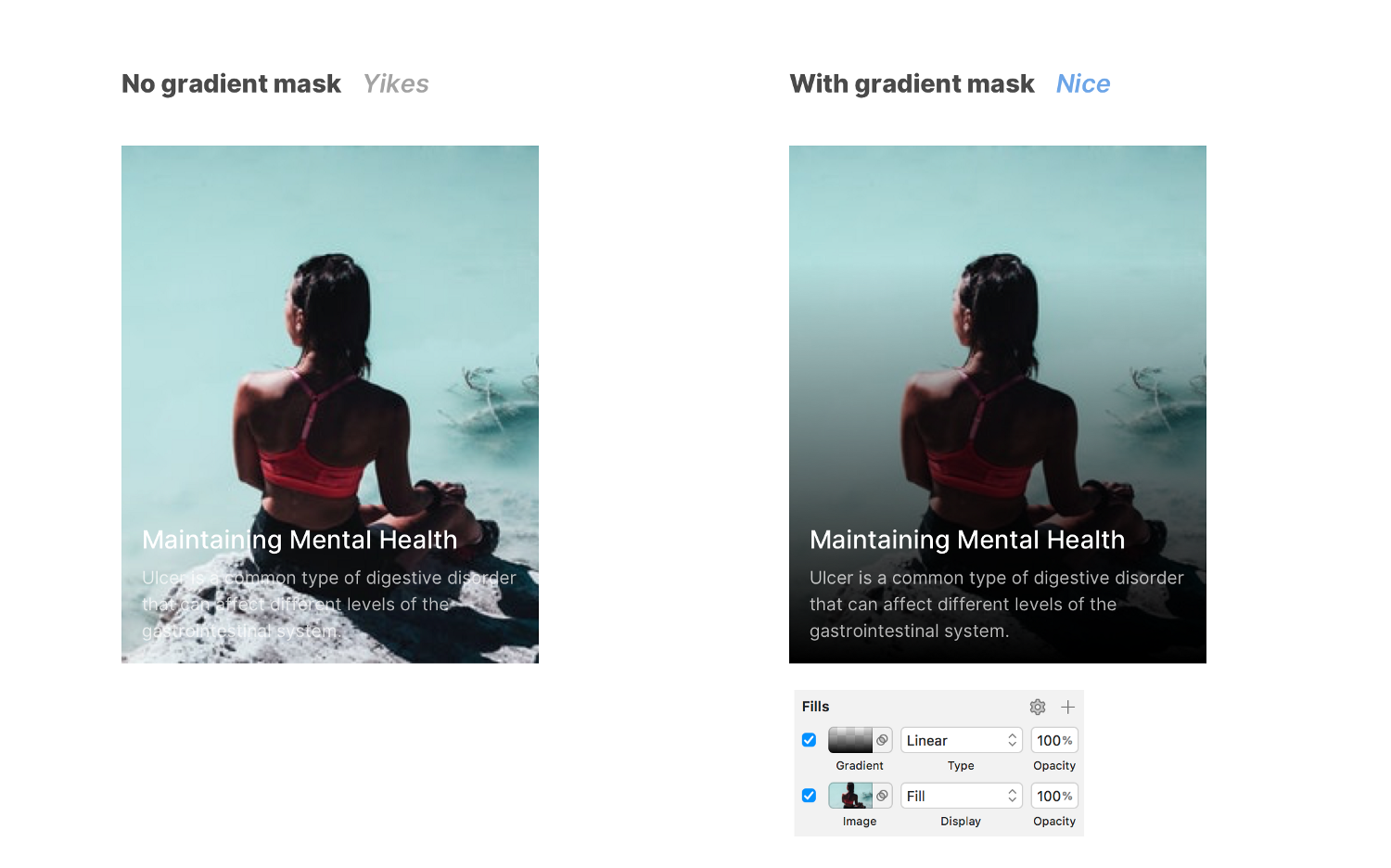1391x868 pixels.
Task: Click the Fills panel header label
Action: (816, 707)
